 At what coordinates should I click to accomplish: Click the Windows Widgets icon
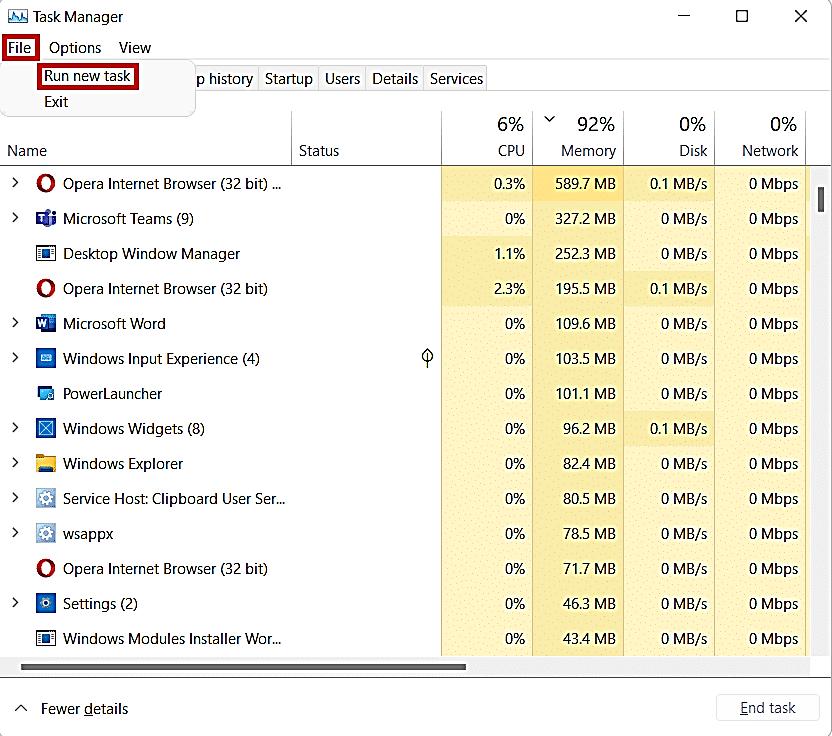(x=45, y=428)
